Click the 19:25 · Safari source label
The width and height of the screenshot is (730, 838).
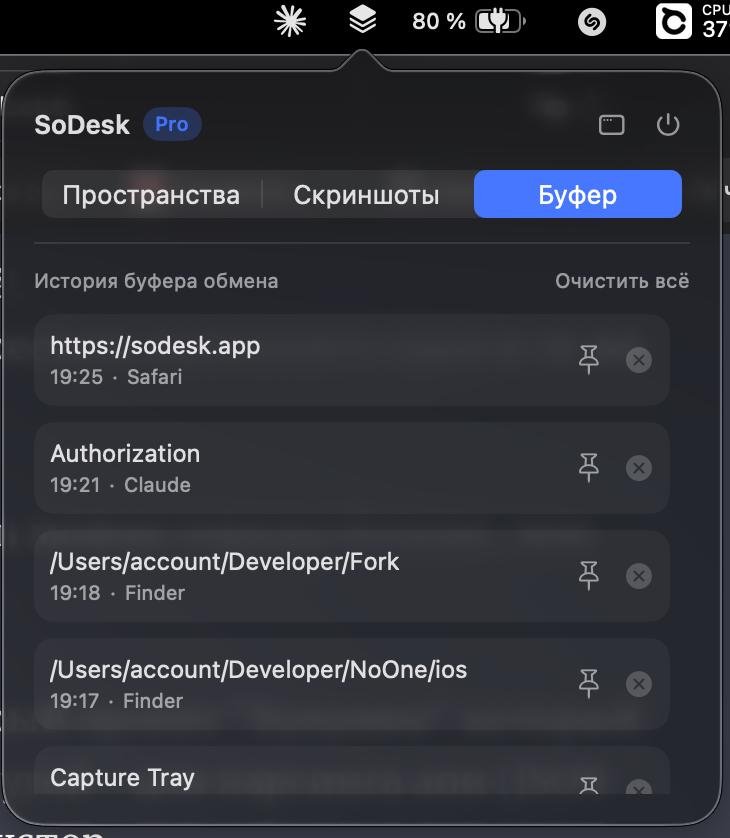(117, 377)
